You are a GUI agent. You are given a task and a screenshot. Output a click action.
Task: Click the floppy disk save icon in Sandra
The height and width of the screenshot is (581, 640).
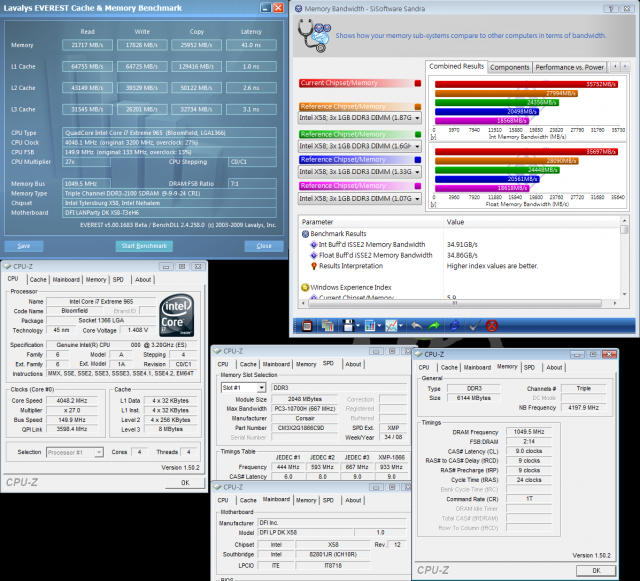tap(348, 326)
